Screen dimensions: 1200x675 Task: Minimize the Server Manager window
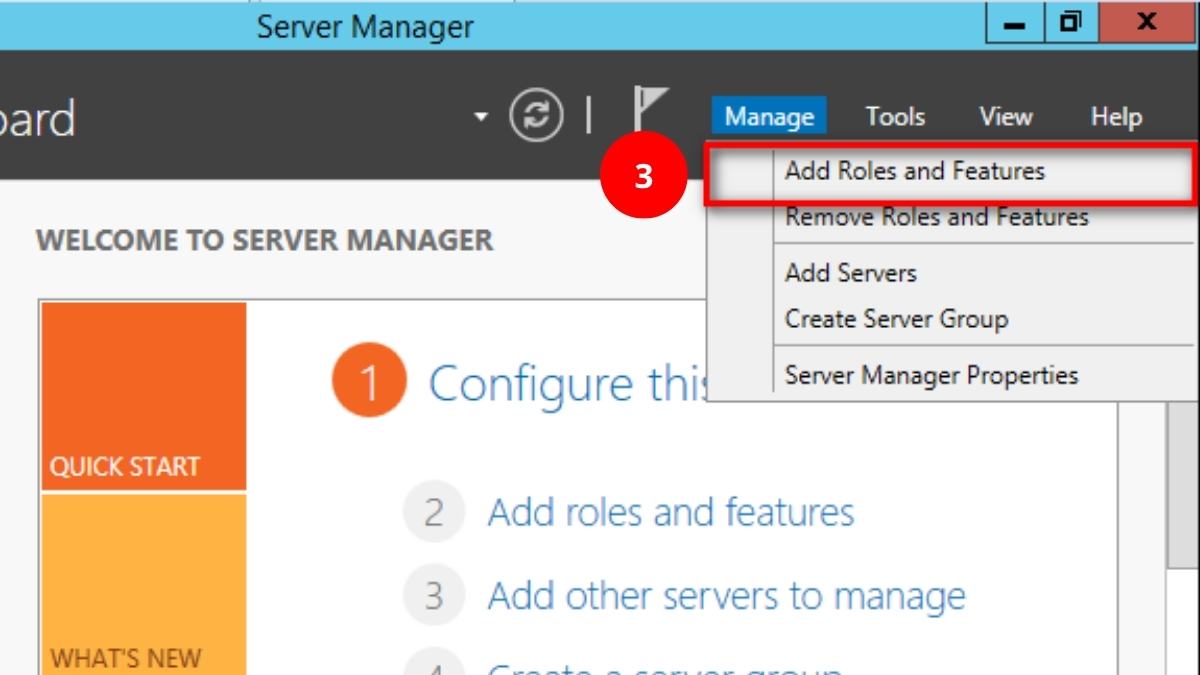click(x=1014, y=22)
